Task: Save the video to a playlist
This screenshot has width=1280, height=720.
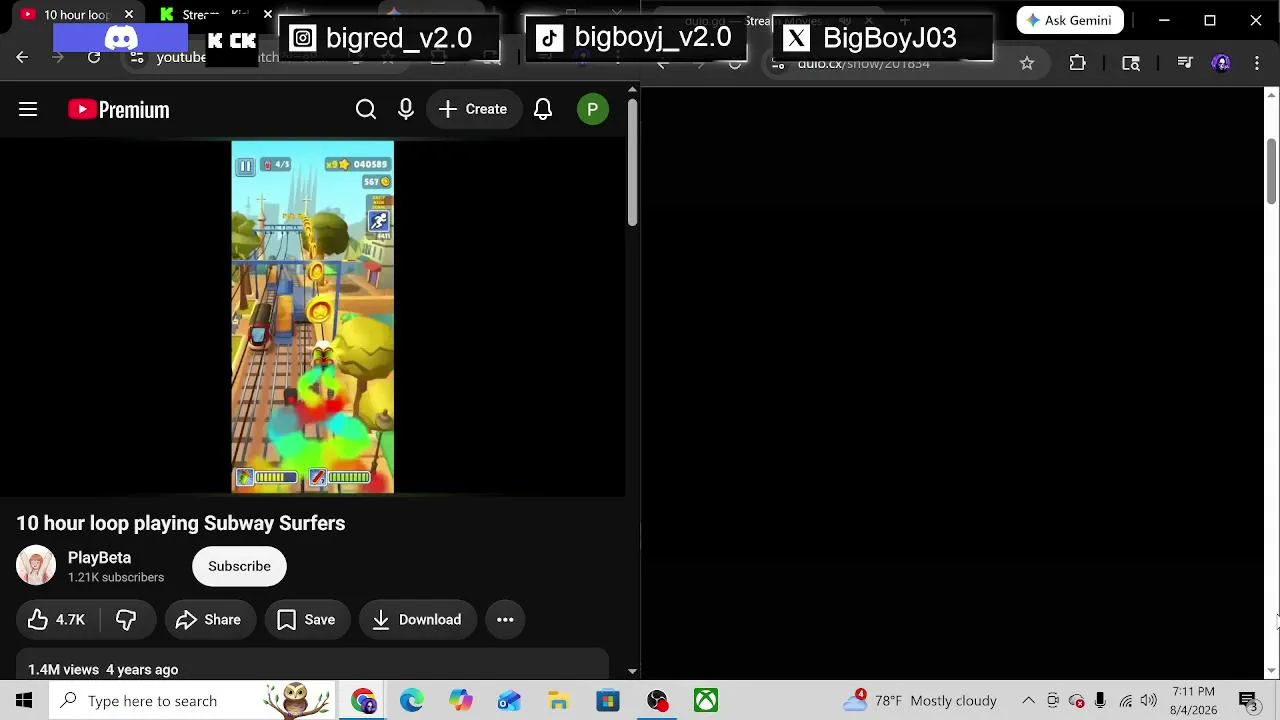Action: click(306, 620)
